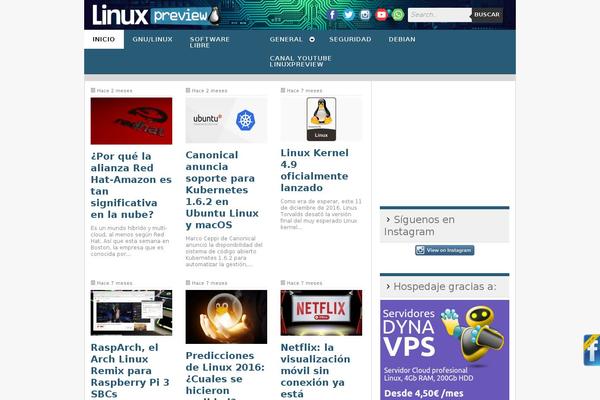The image size is (600, 400).
Task: Go to the Inicio tab
Action: tap(104, 39)
